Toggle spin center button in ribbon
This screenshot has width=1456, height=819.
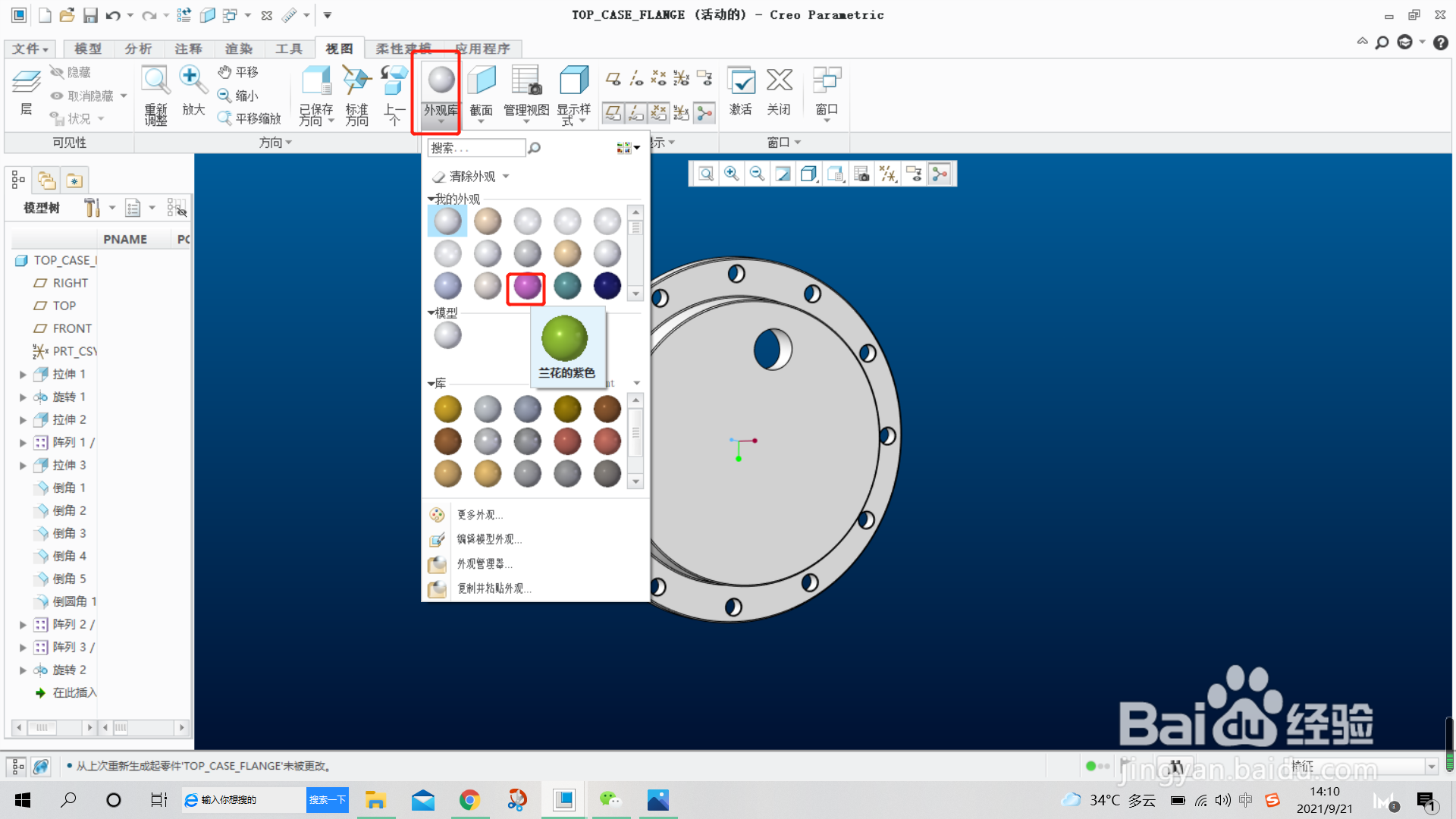tap(704, 113)
